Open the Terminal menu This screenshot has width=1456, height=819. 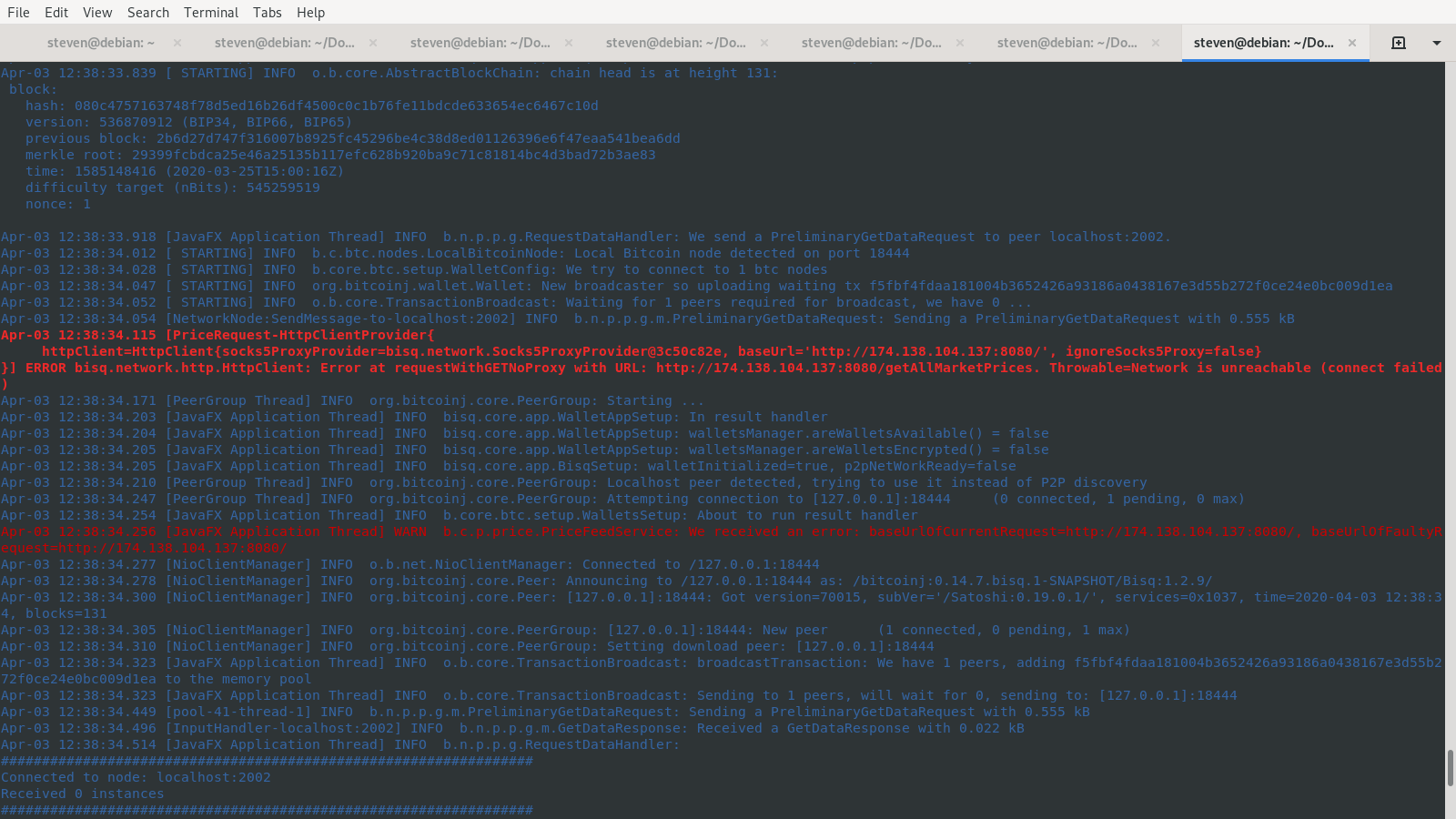pos(211,12)
